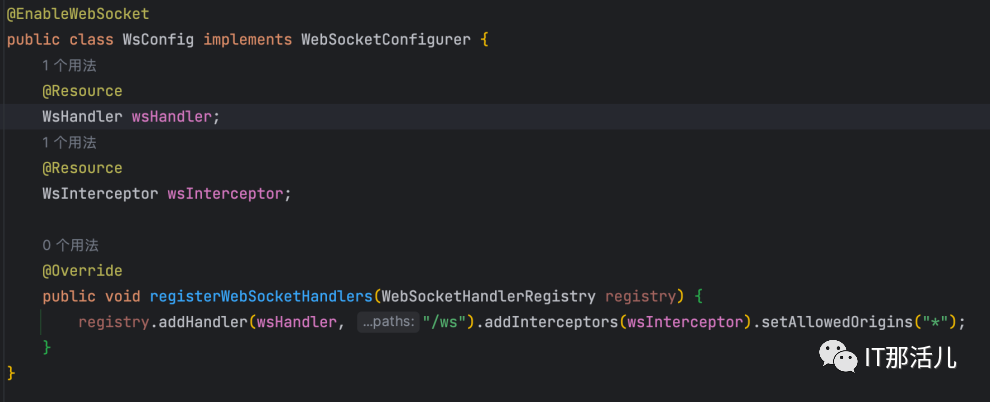Click the setAllowedOrigins method call
Viewport: 990px width, 402px height.
pyautogui.click(x=830, y=322)
